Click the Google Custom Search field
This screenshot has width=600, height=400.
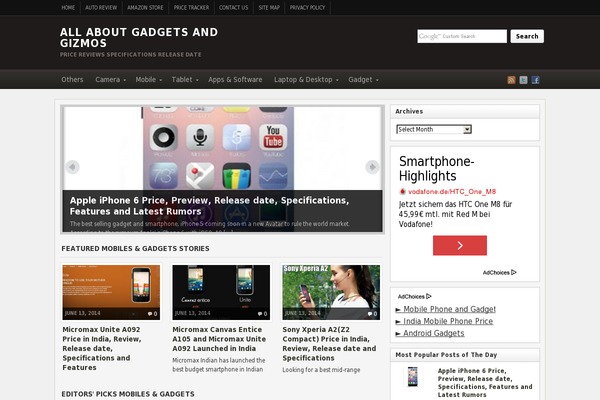coord(462,36)
